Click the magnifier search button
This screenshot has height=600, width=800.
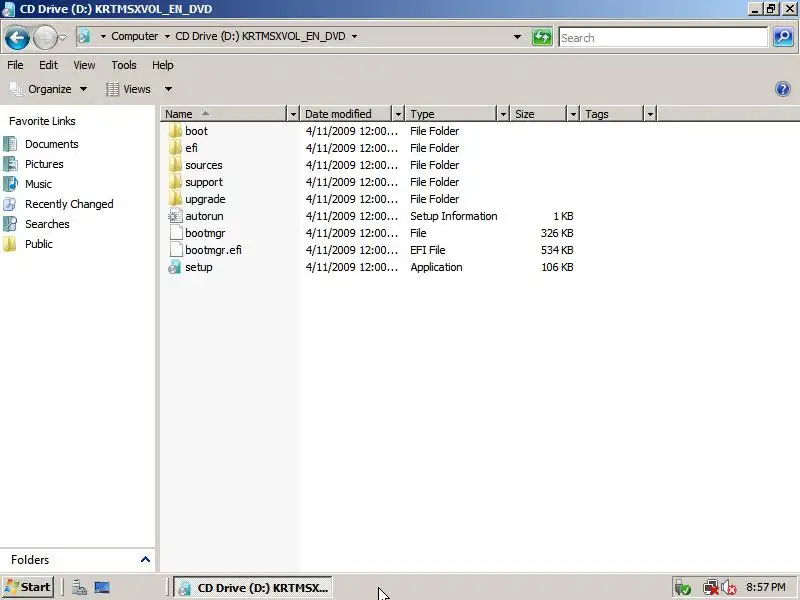click(x=783, y=37)
